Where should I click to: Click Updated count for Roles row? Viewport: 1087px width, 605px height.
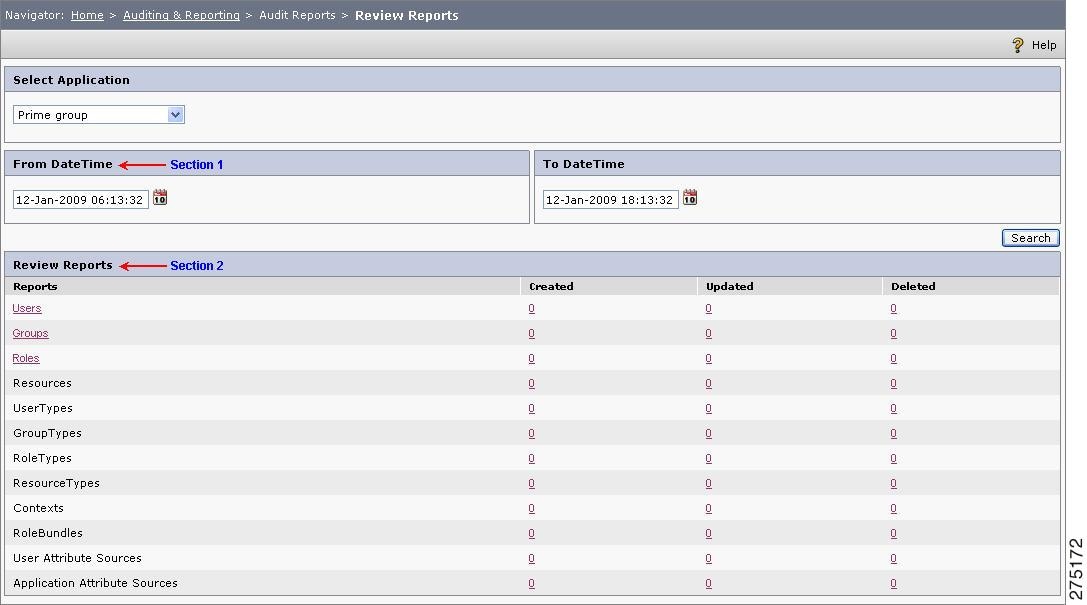(708, 358)
